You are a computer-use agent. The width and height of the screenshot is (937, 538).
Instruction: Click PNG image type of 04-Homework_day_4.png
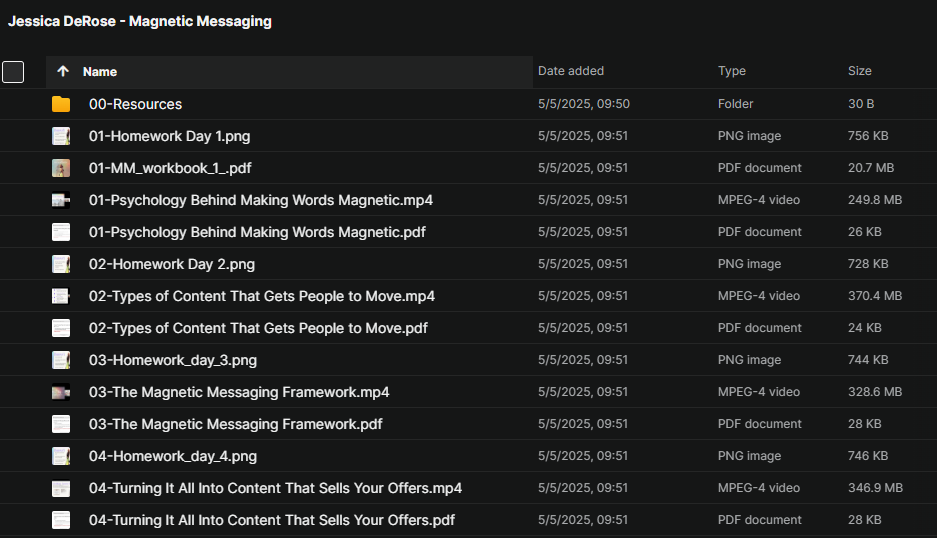click(749, 456)
